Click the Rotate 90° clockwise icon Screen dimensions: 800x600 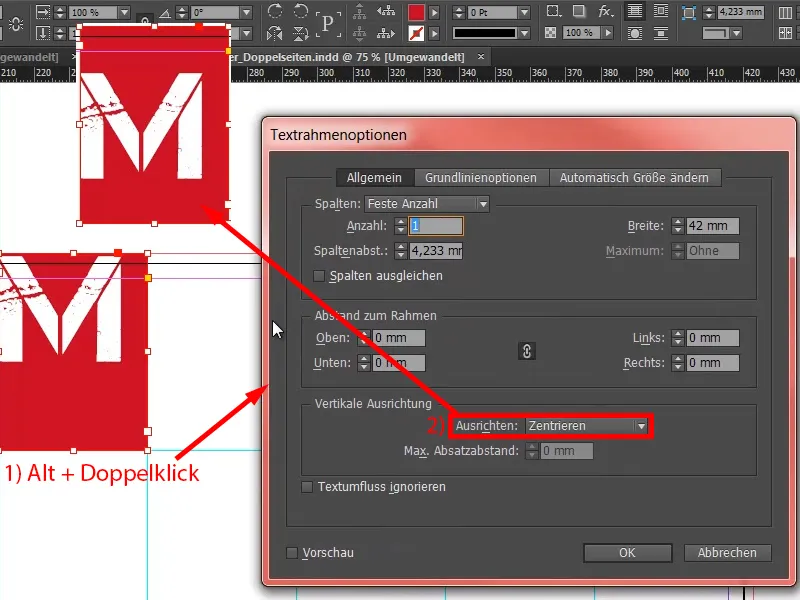[275, 11]
